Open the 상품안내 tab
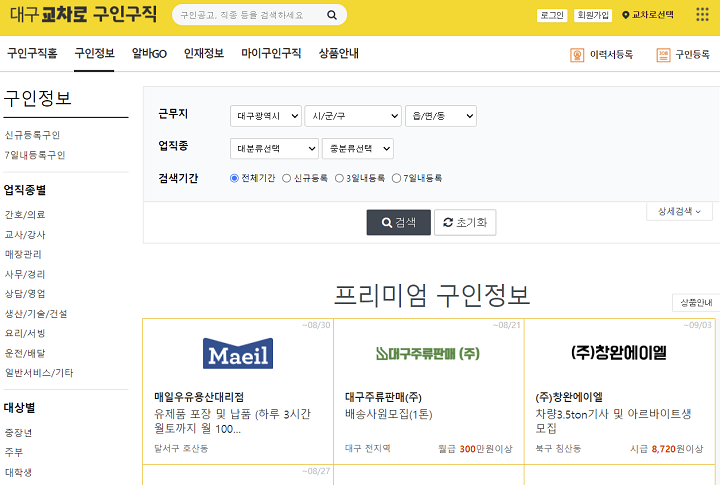 click(338, 54)
